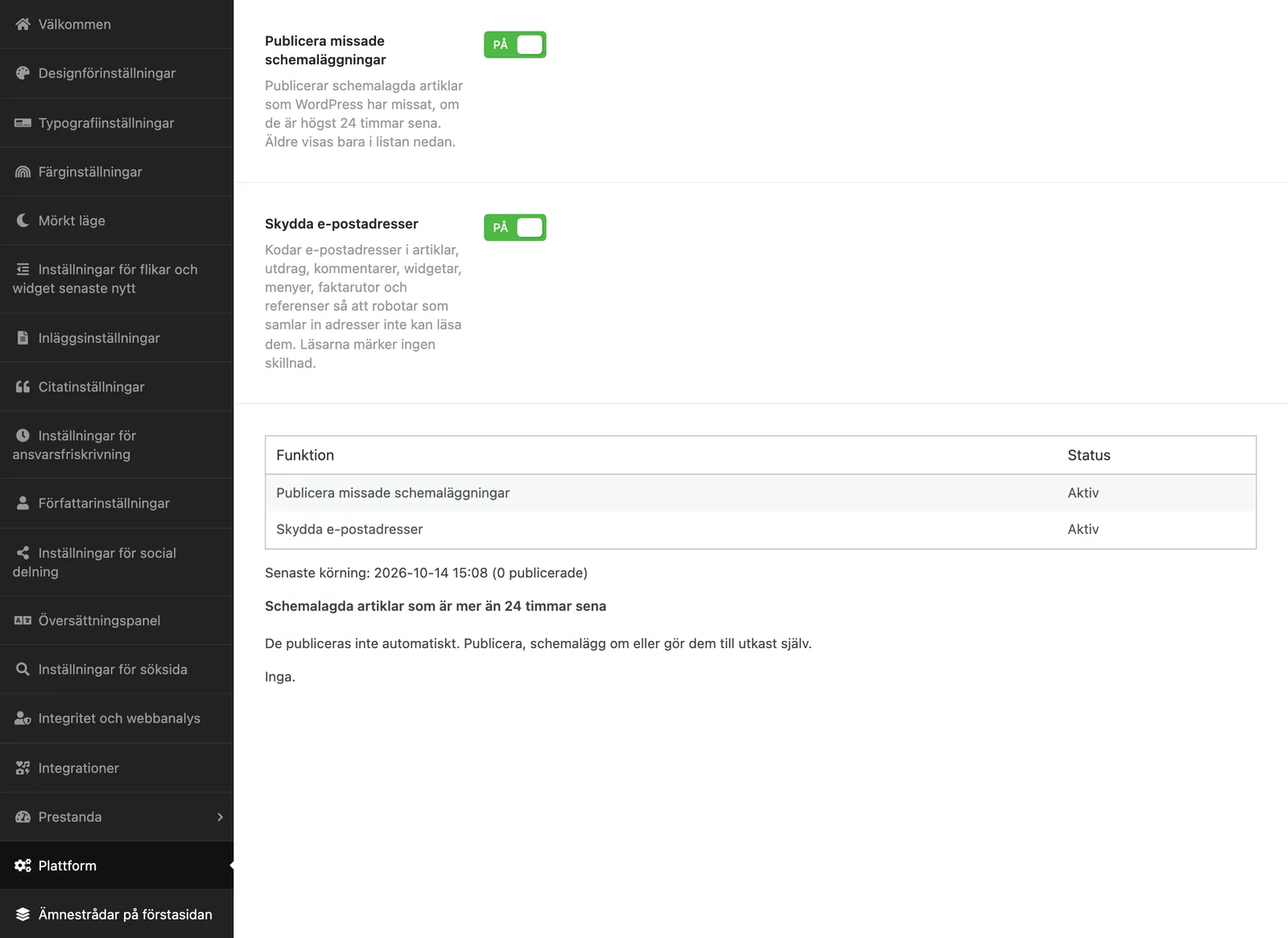Image resolution: width=1288 pixels, height=938 pixels.
Task: Click the translation icon for Översättningspanel
Action: [x=23, y=621]
